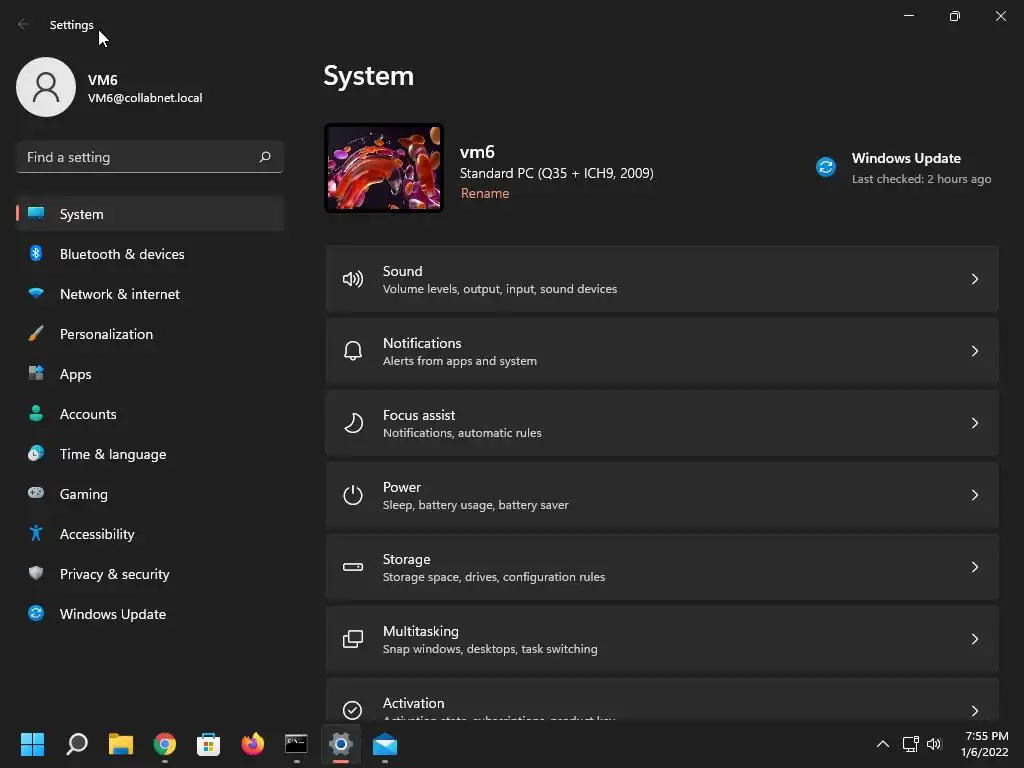1024x768 pixels.
Task: Click the Rename link under vm6
Action: tap(485, 193)
